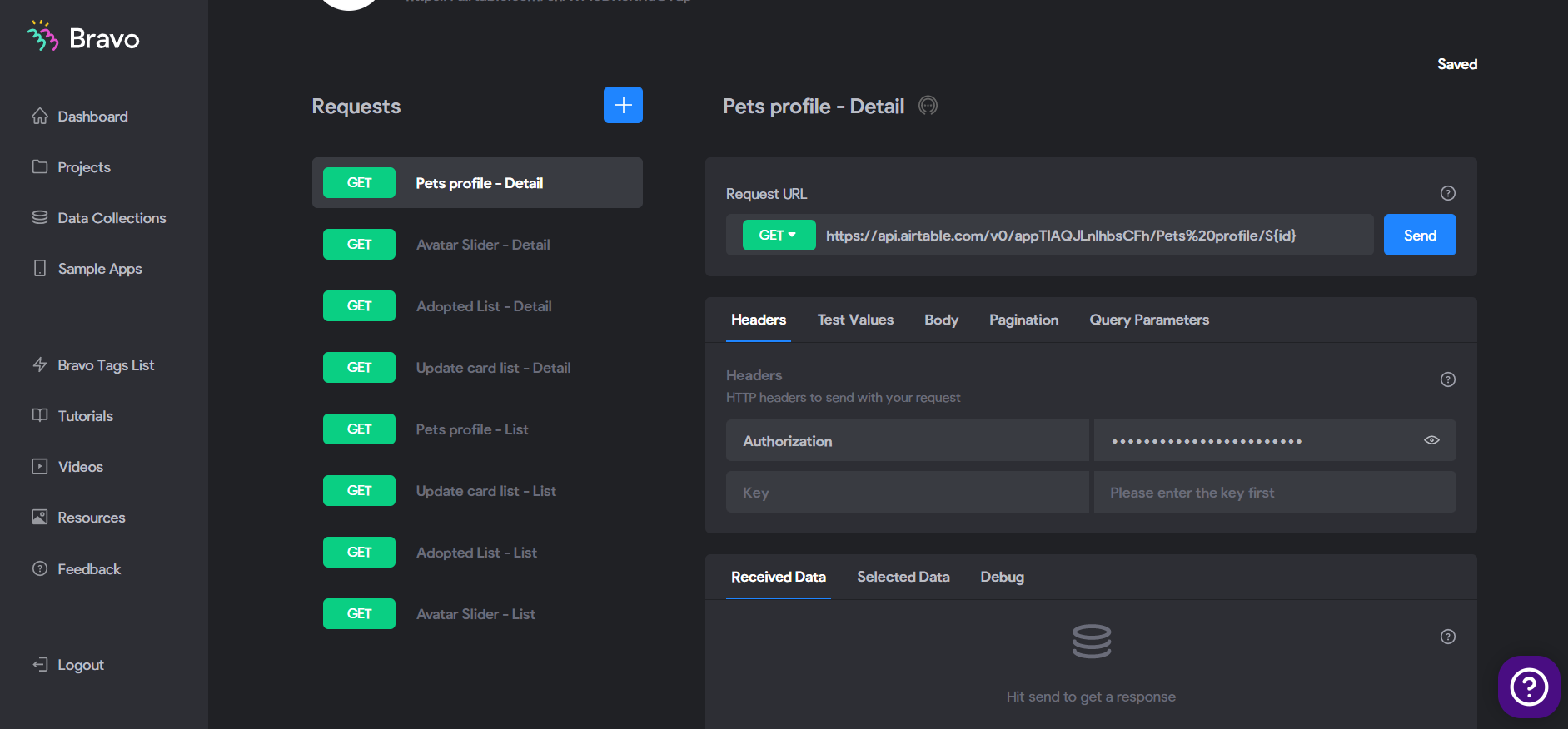Add a new request with plus button
This screenshot has width=1568, height=729.
(623, 105)
